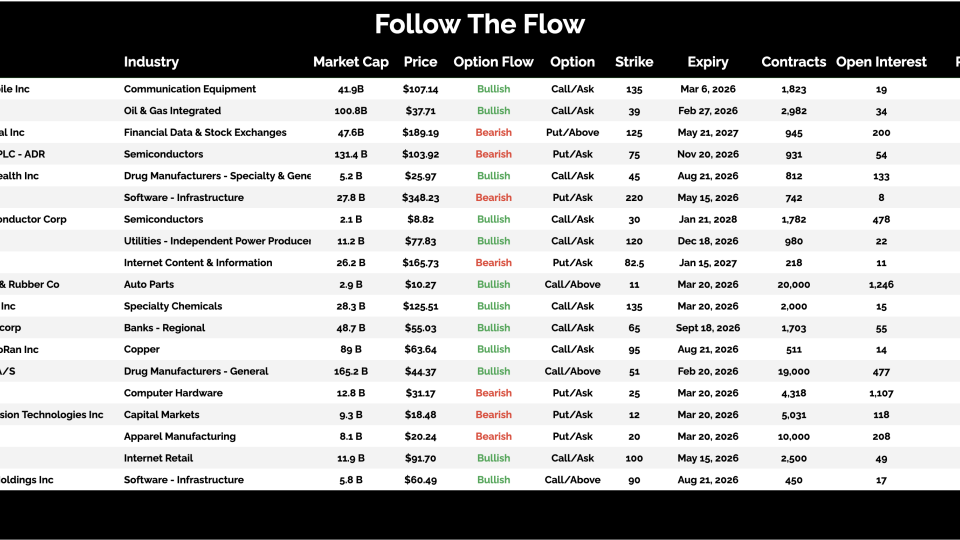Select the Internet Retail industry cell

[x=158, y=458]
